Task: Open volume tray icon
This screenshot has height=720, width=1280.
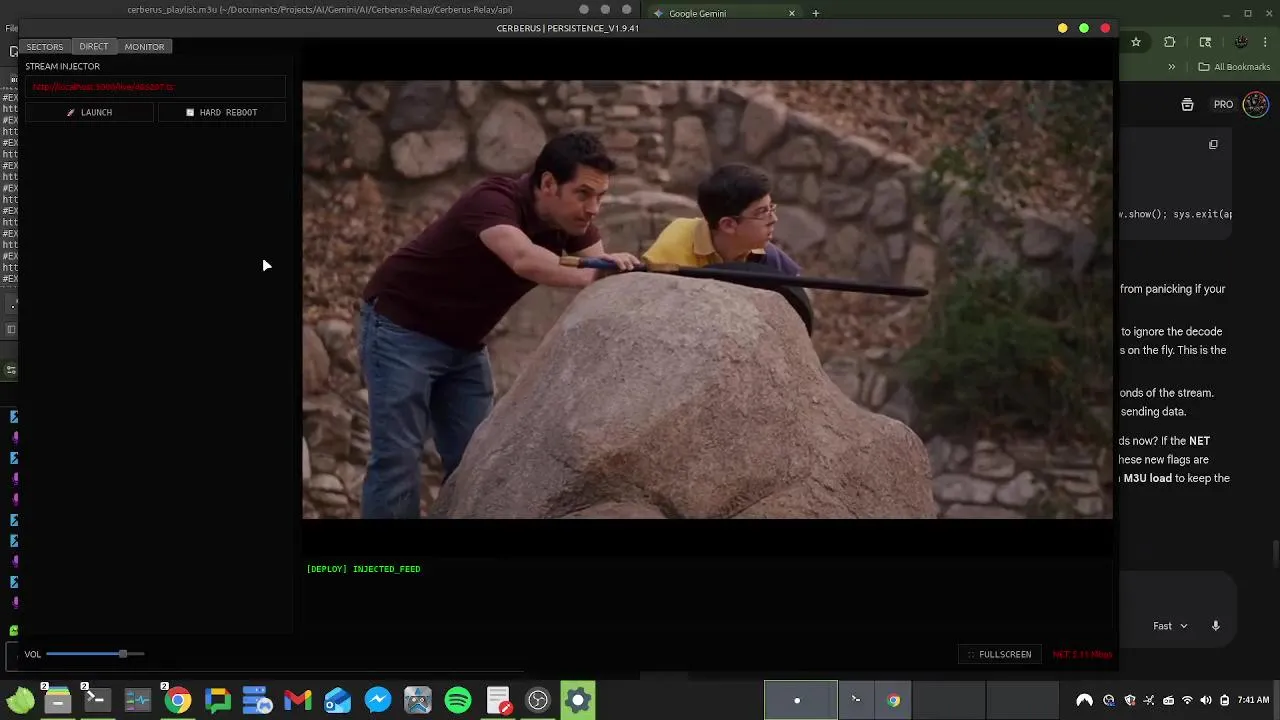Action: (x=1206, y=700)
